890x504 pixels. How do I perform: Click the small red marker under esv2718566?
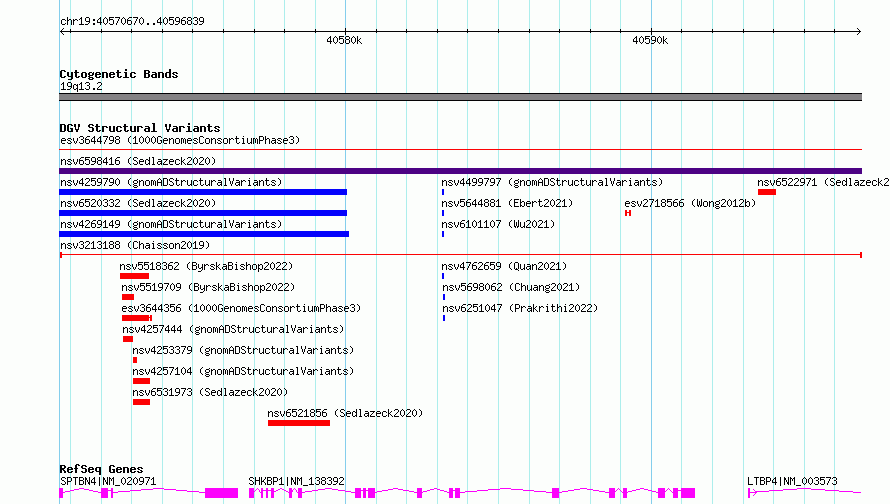(x=628, y=213)
